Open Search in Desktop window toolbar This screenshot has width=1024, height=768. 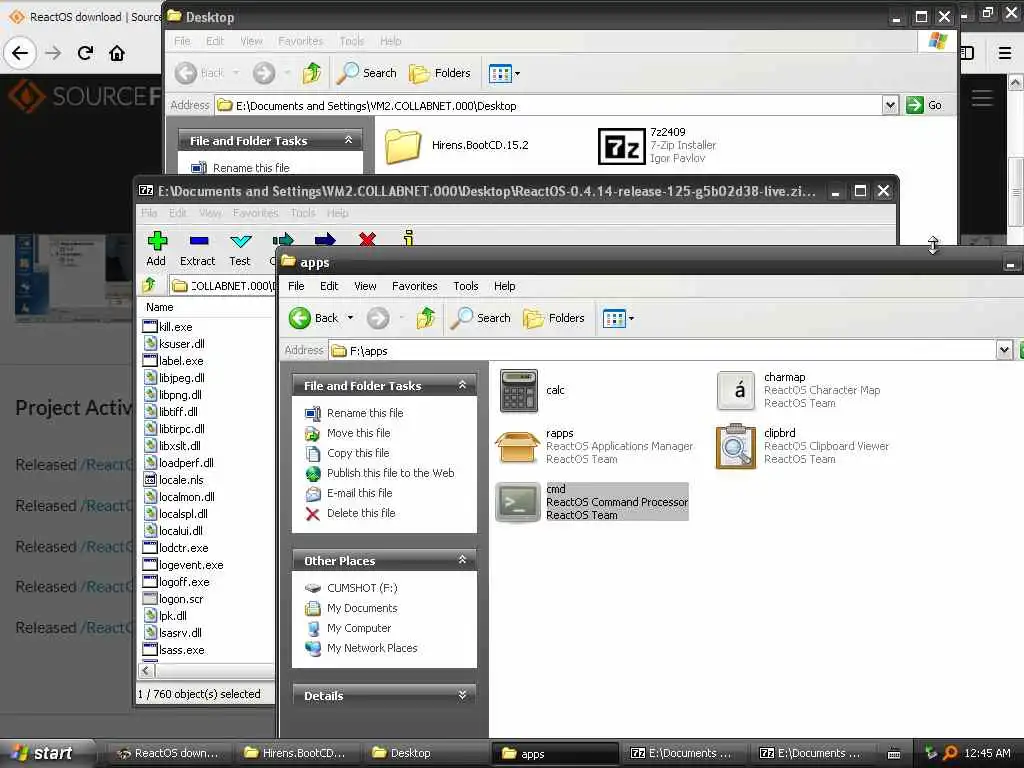pos(366,73)
